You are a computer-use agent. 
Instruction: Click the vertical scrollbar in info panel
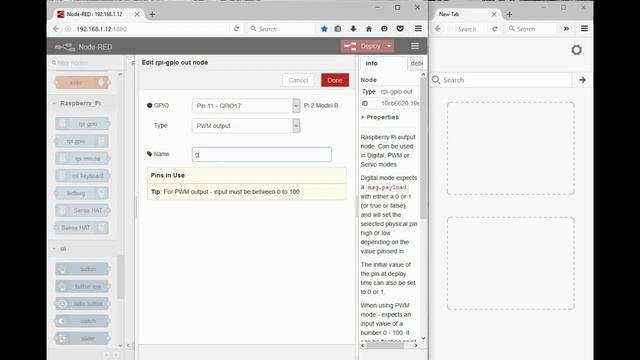tap(423, 147)
